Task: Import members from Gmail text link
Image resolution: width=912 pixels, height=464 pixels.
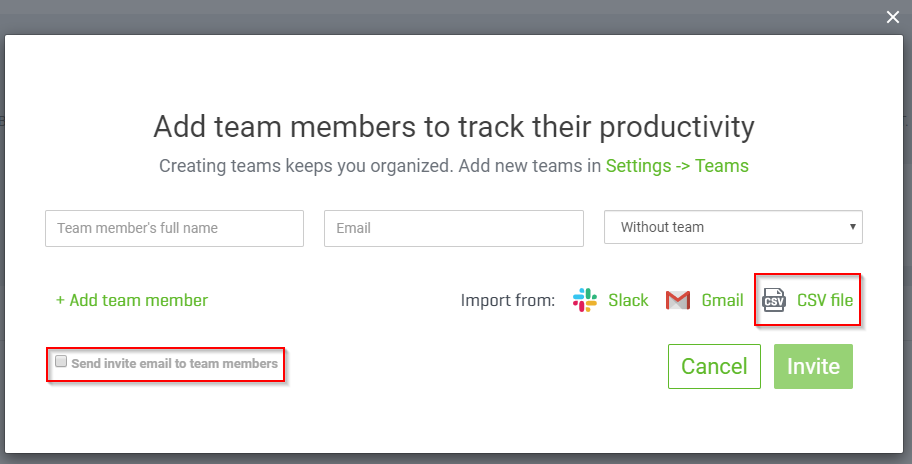Action: 722,300
